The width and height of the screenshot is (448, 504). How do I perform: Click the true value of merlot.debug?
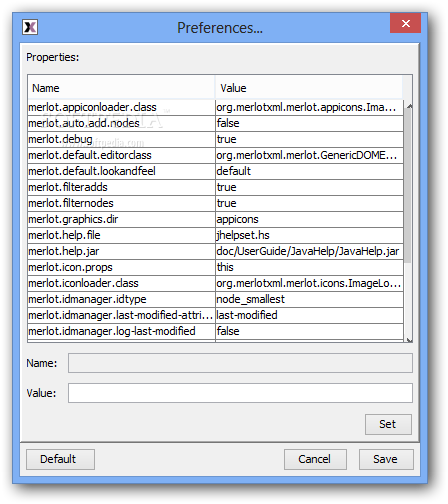click(x=309, y=139)
